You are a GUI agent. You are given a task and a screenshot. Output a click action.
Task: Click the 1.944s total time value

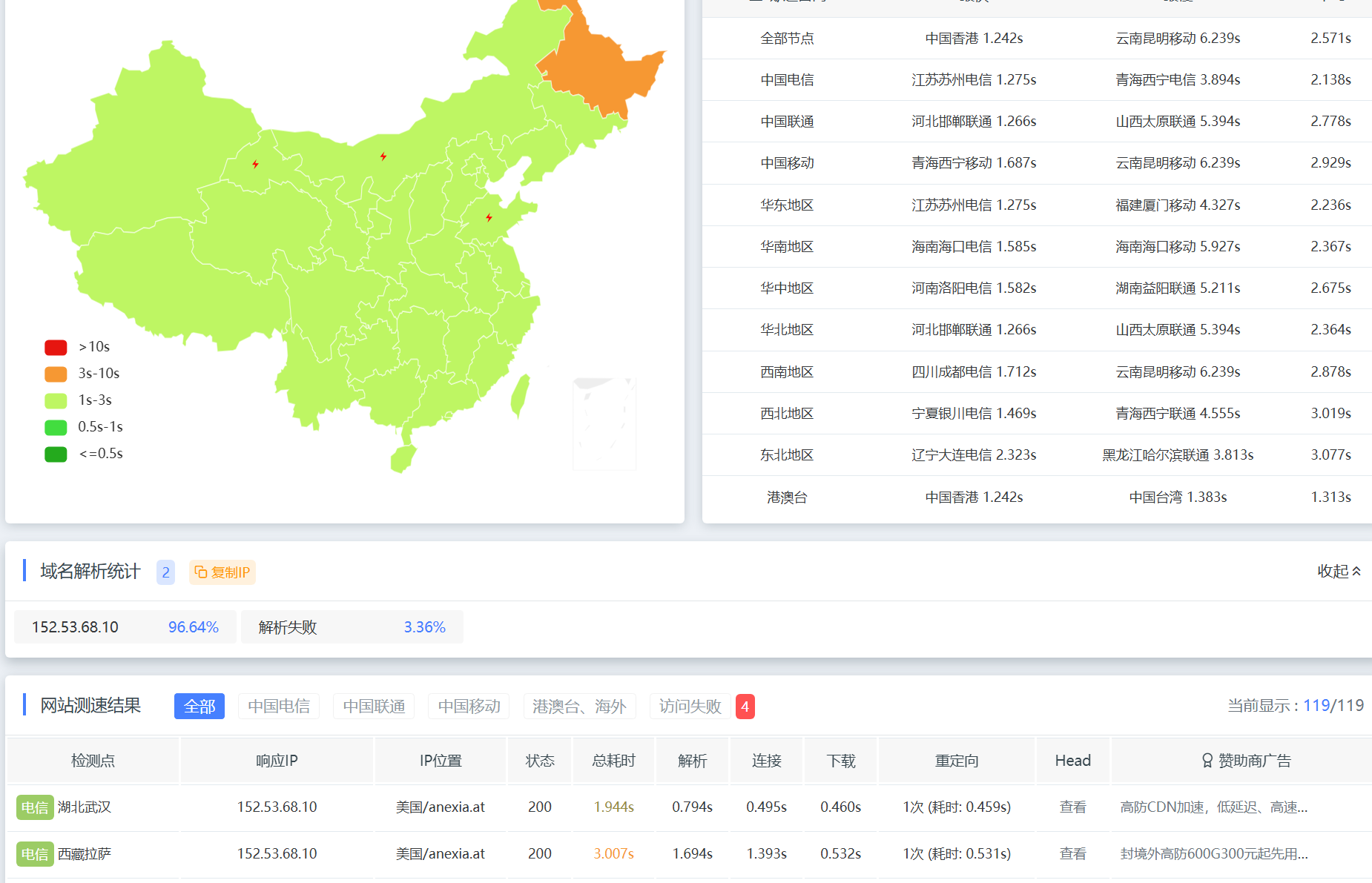pyautogui.click(x=613, y=807)
